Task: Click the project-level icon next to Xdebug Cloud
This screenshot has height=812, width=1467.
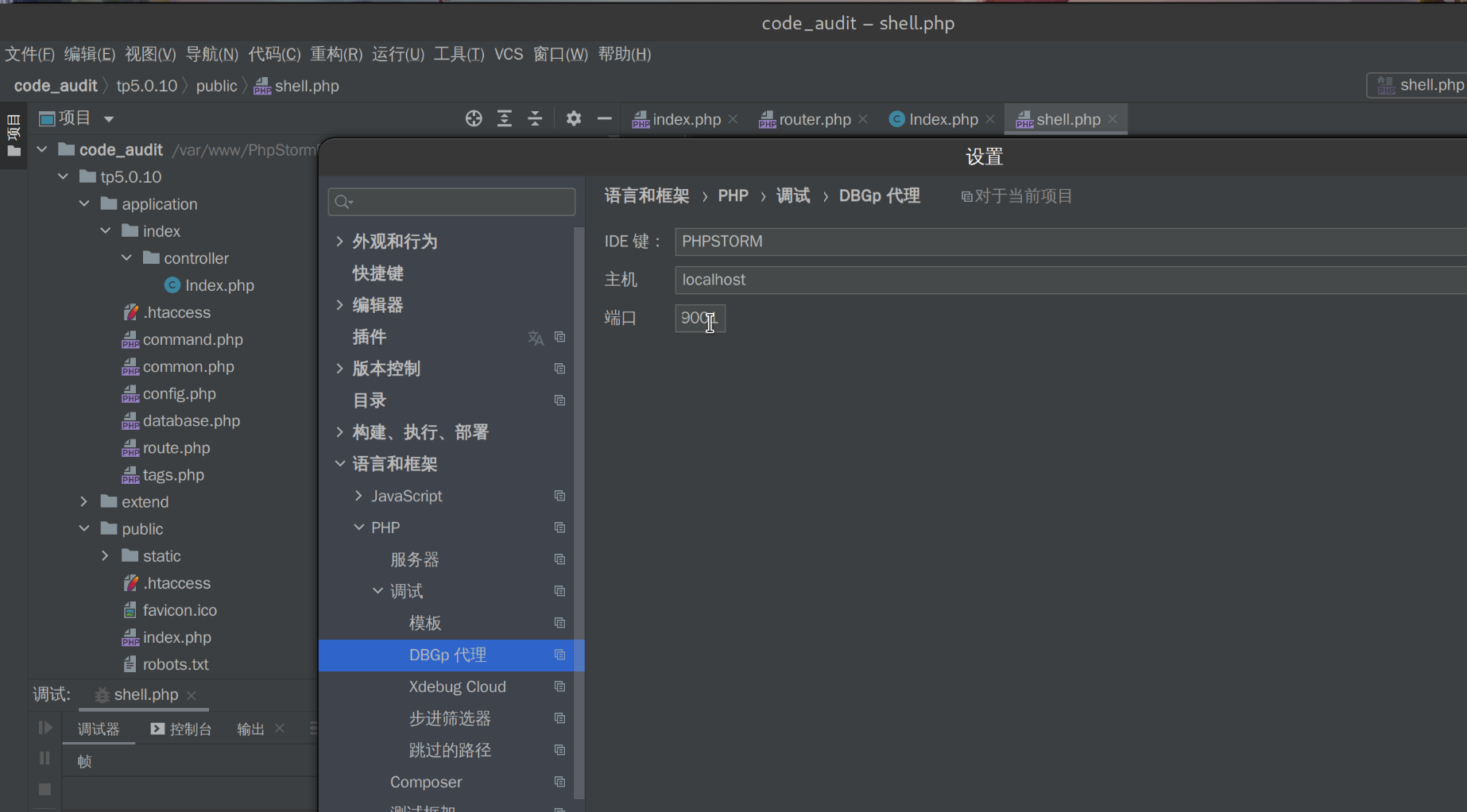Action: [x=559, y=686]
